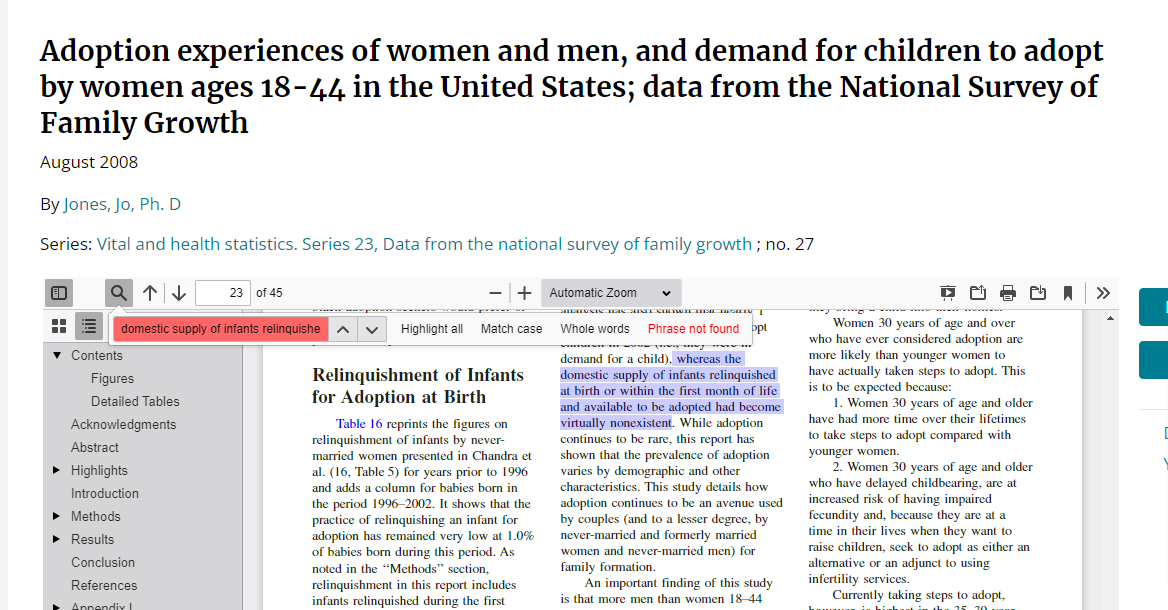This screenshot has width=1168, height=610.
Task: Switch to presentation mode
Action: click(x=948, y=293)
